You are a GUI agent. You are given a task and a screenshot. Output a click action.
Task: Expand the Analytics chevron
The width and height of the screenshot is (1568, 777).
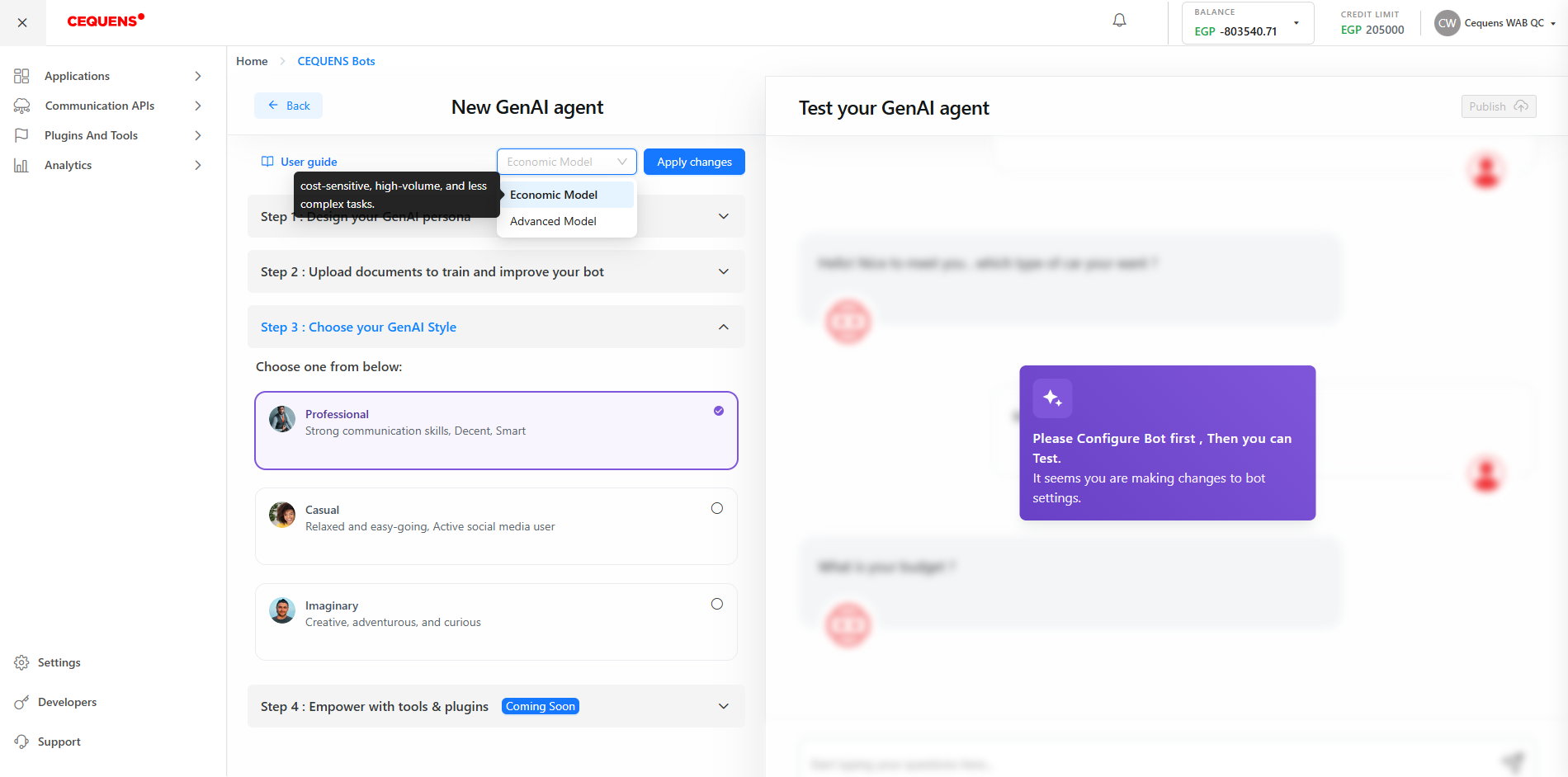coord(197,165)
